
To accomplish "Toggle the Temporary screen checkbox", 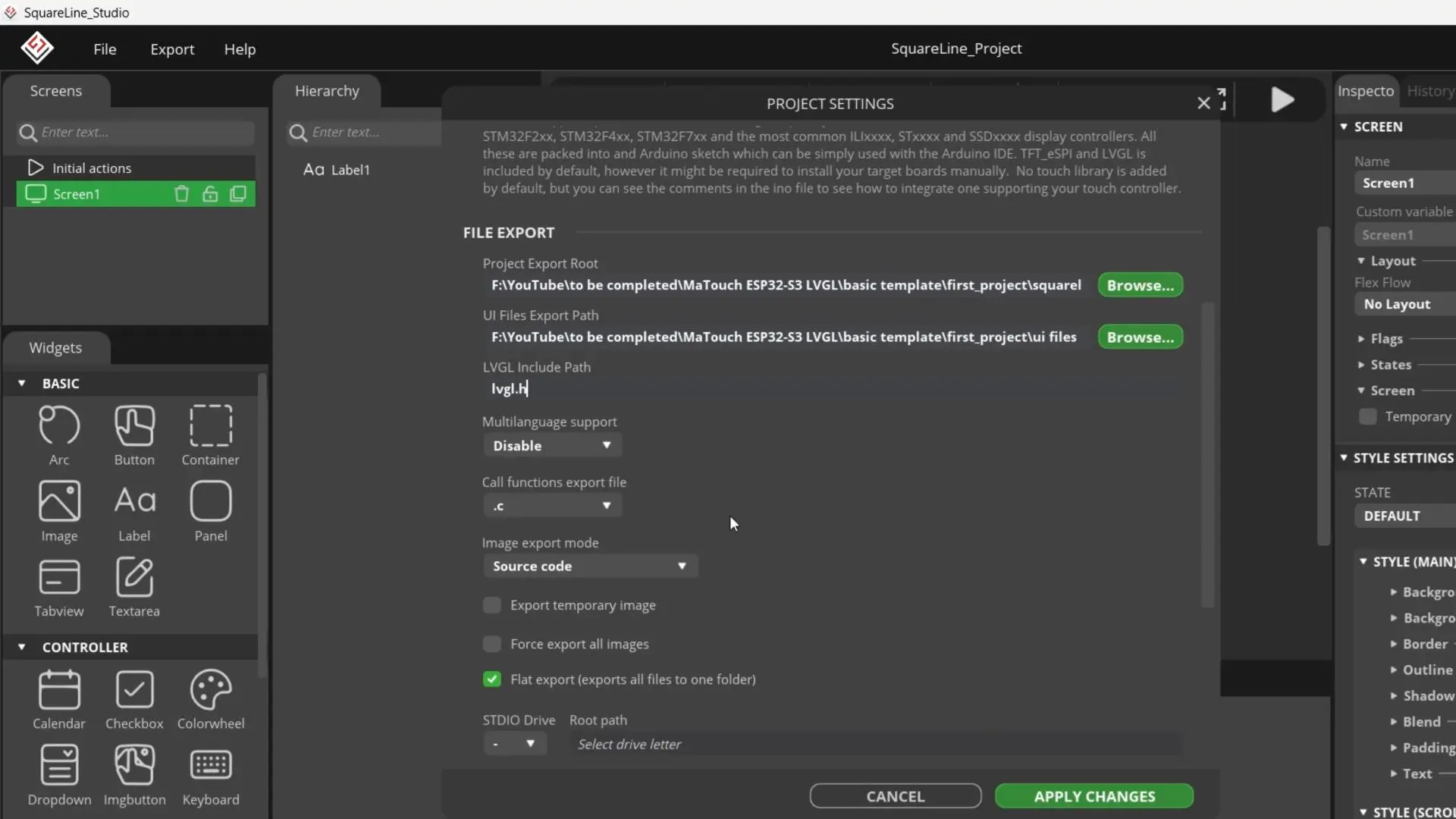I will point(1367,416).
